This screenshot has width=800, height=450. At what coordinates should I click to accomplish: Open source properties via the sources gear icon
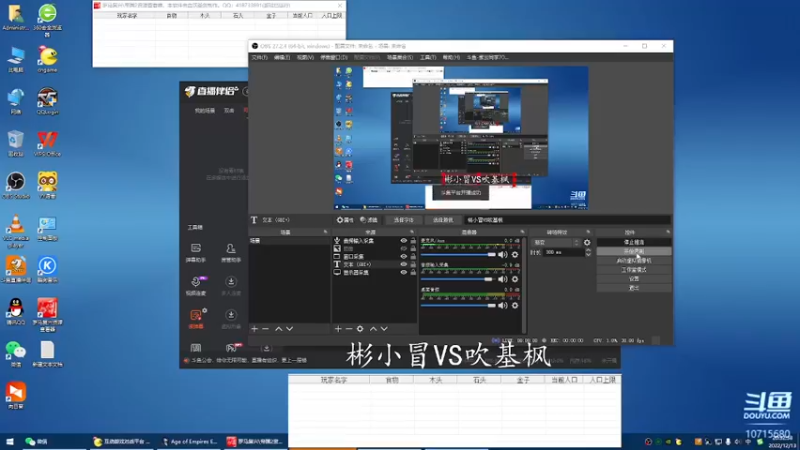pos(360,329)
